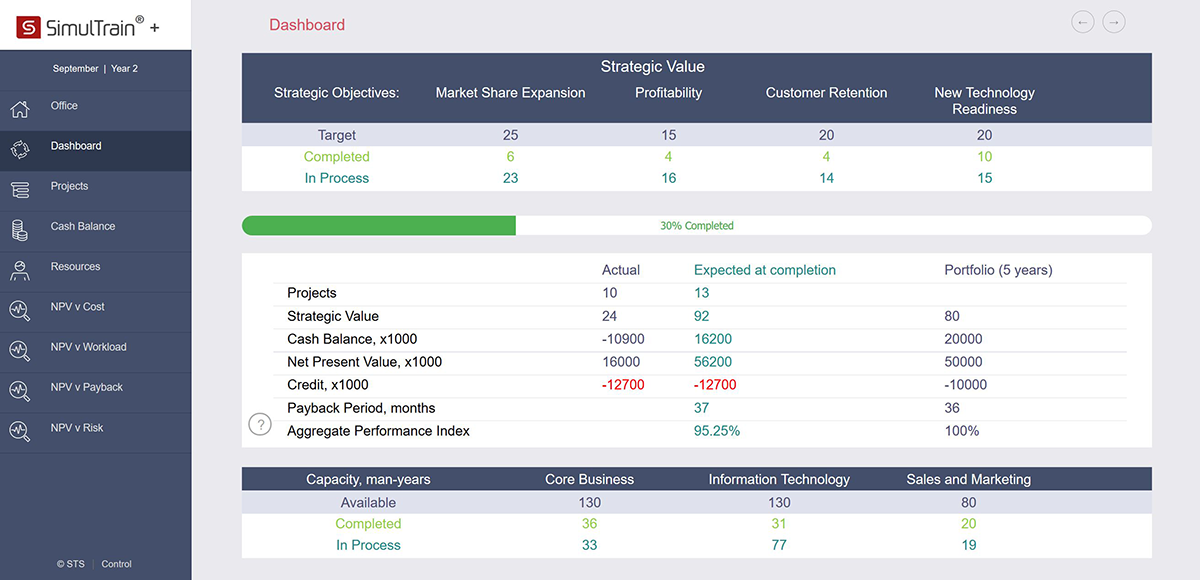Open the NPV v Payback menu item

point(86,387)
